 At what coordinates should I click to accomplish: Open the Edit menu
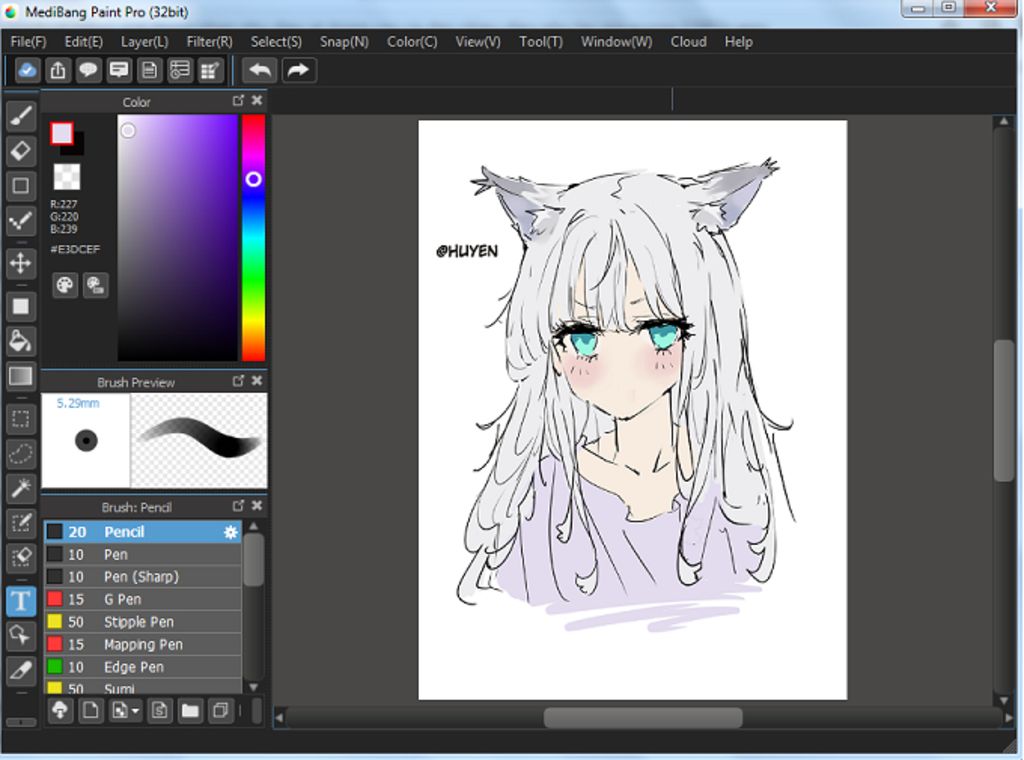(x=84, y=42)
